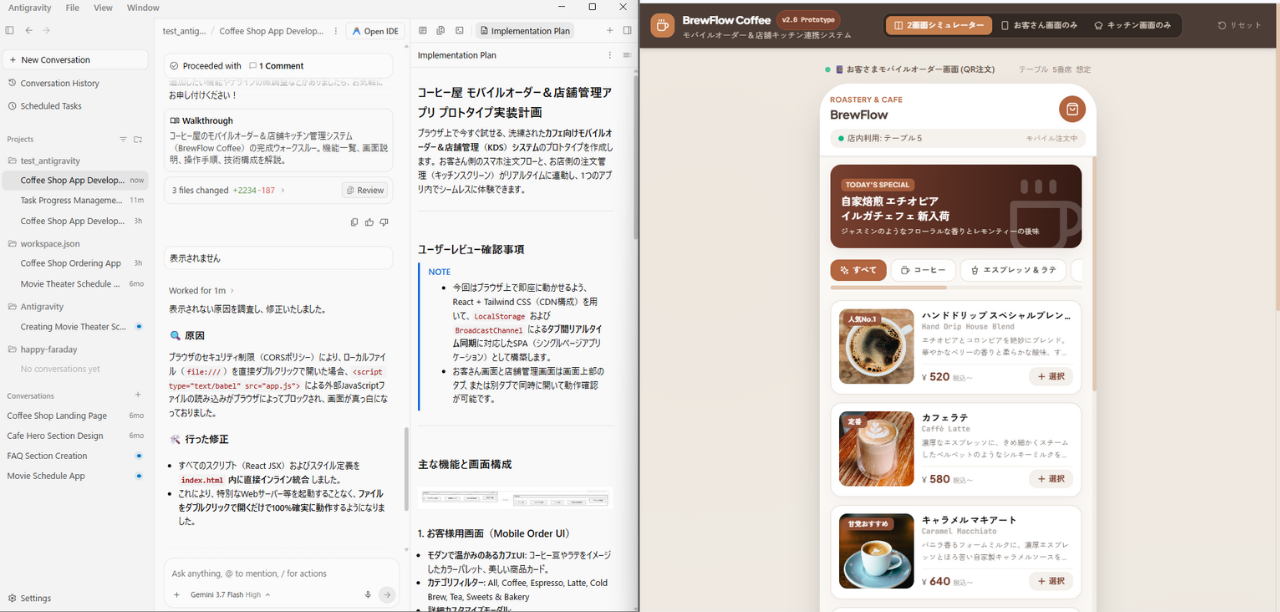The image size is (1280, 612).
Task: Select the コーヒー category filter chip
Action: (x=923, y=270)
